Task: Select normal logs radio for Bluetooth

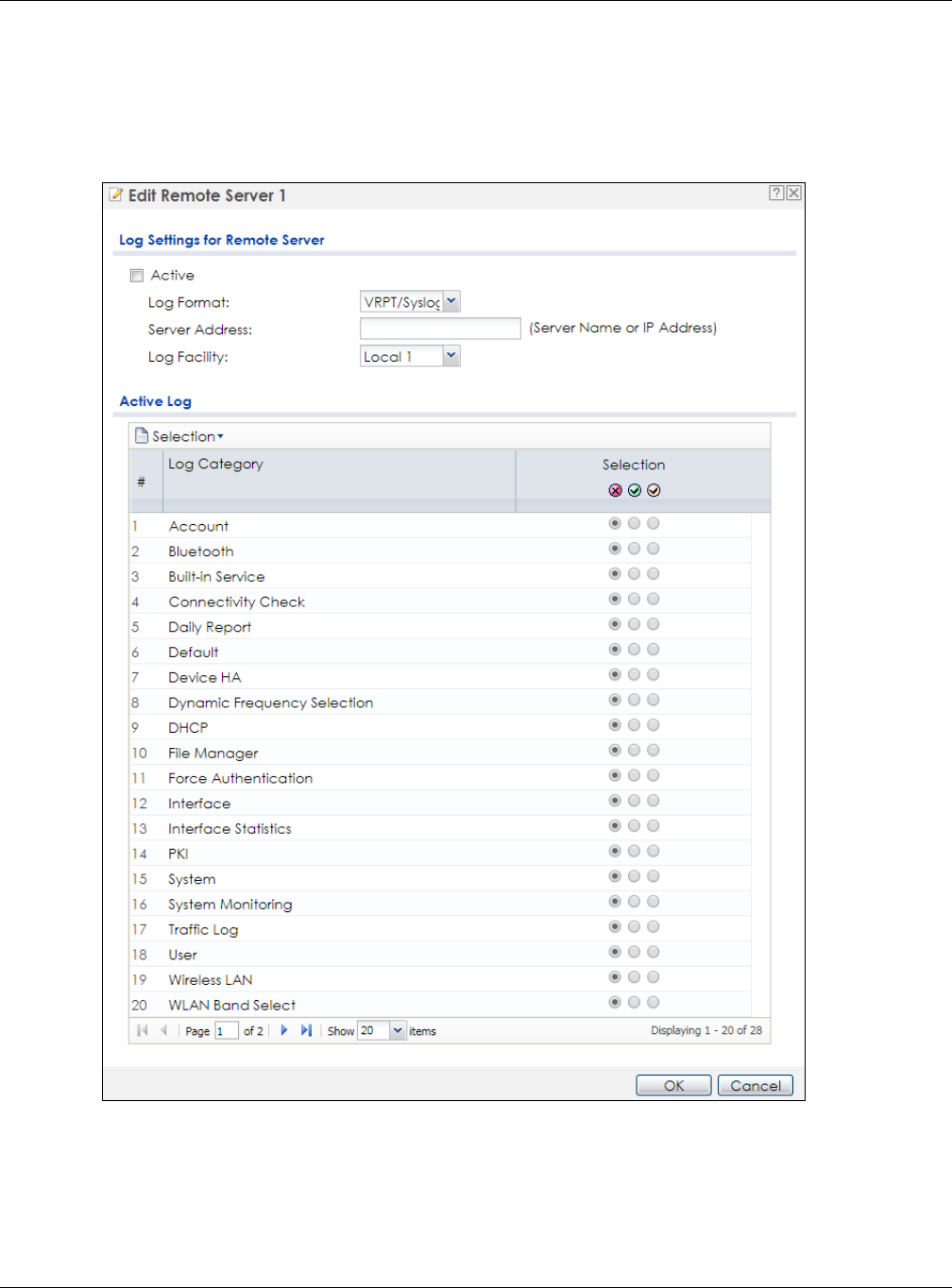Action: pos(634,549)
